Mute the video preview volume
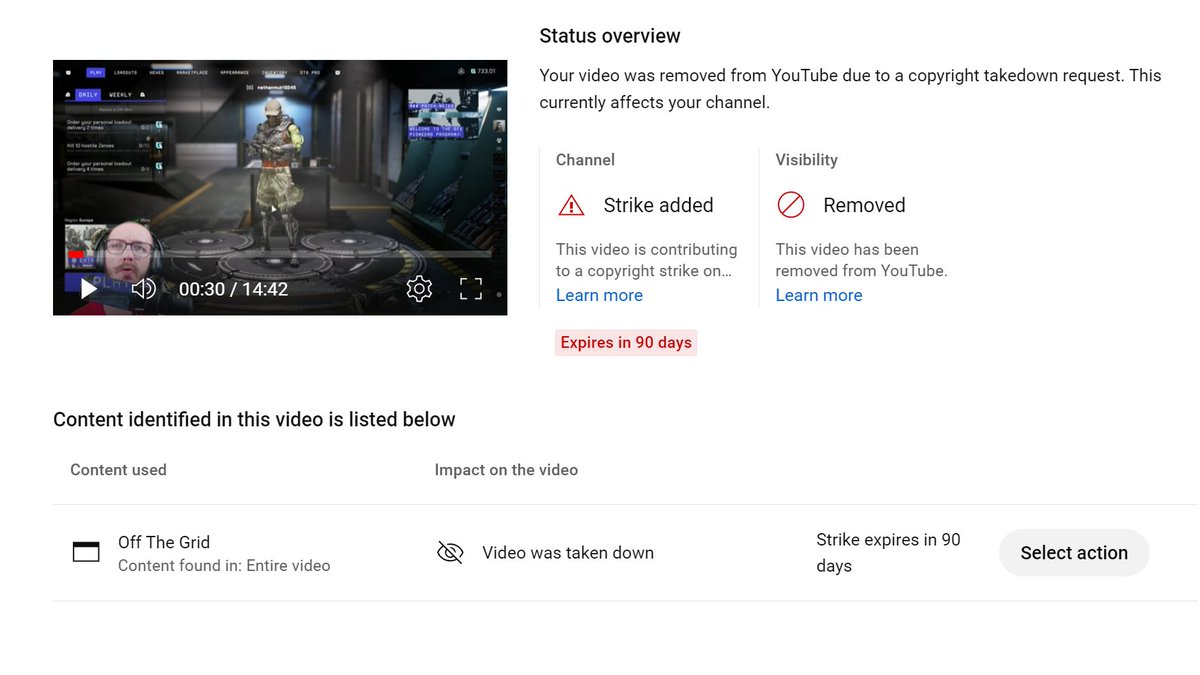Viewport: 1200px width, 675px height. click(144, 289)
